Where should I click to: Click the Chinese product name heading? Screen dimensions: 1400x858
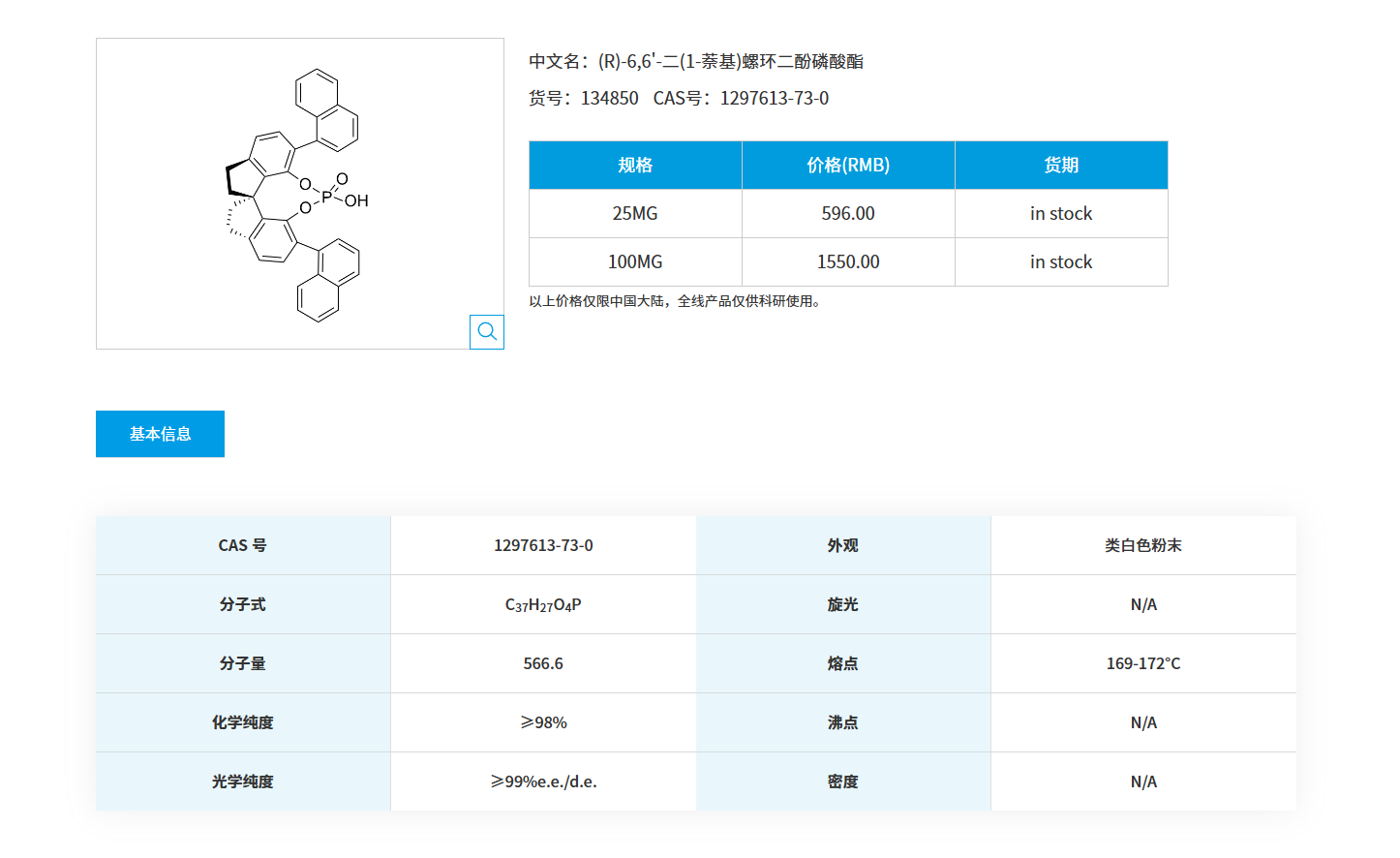[x=695, y=61]
